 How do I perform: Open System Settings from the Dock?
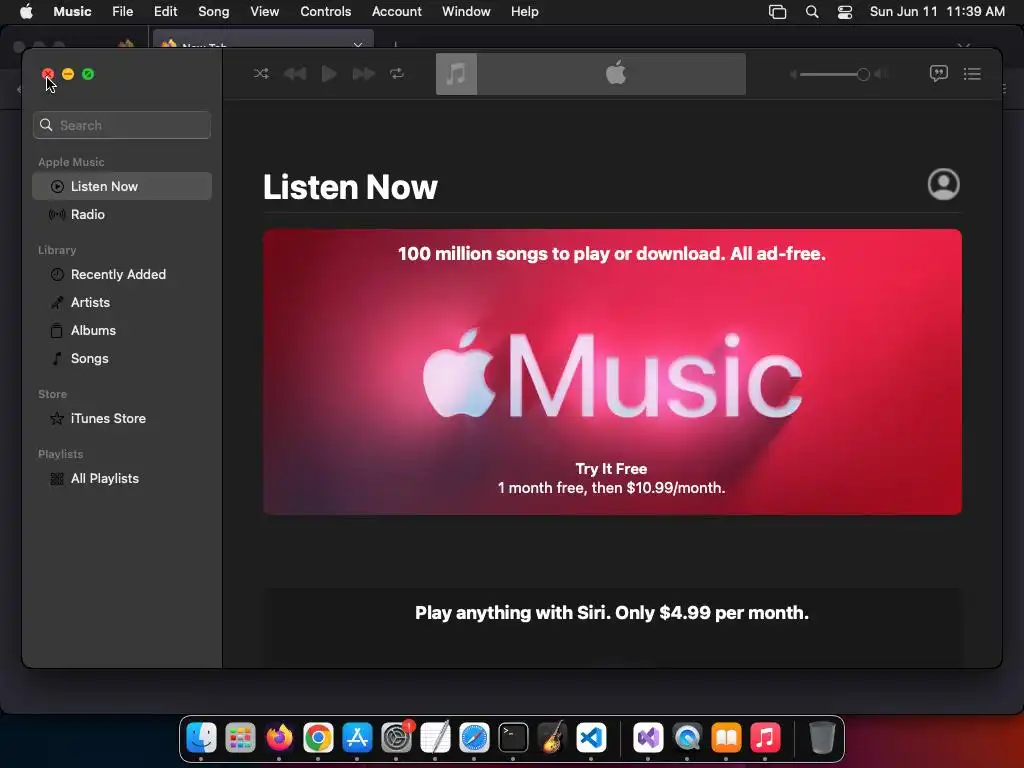[x=396, y=738]
